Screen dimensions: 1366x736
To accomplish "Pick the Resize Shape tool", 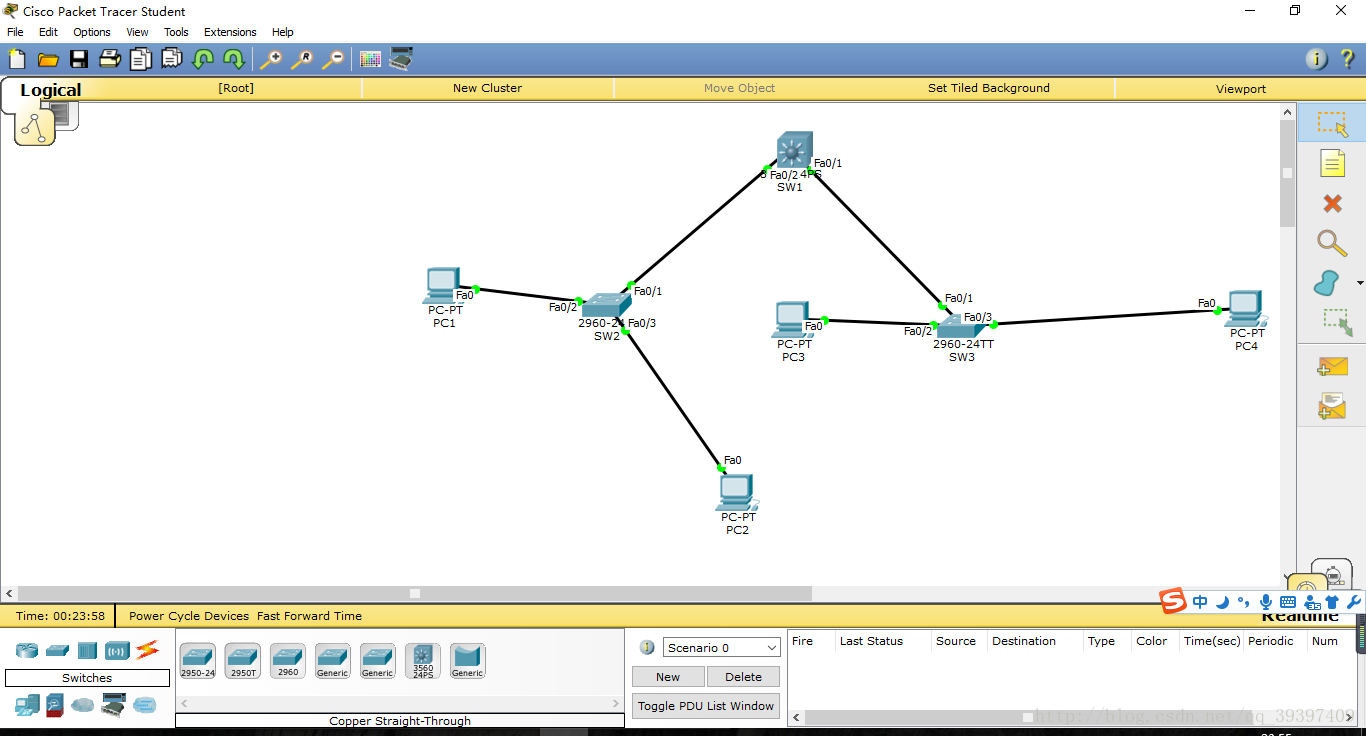I will click(1336, 322).
